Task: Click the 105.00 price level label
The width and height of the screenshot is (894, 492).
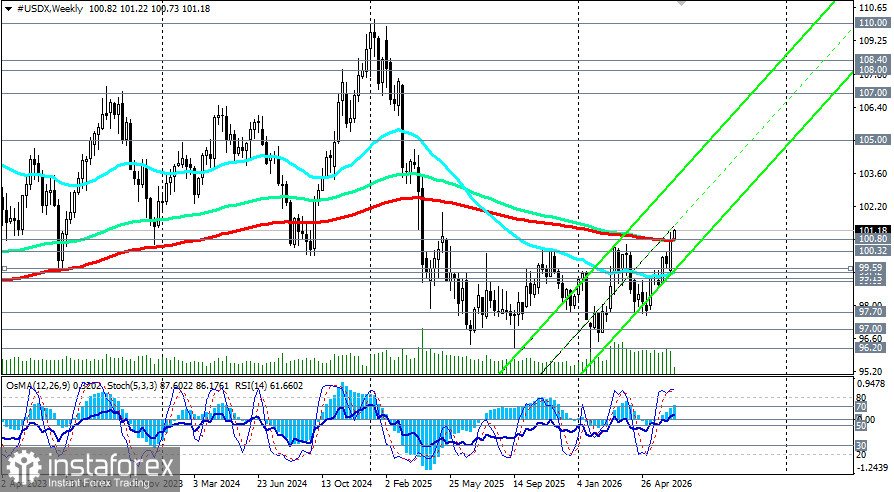Action: tap(873, 140)
